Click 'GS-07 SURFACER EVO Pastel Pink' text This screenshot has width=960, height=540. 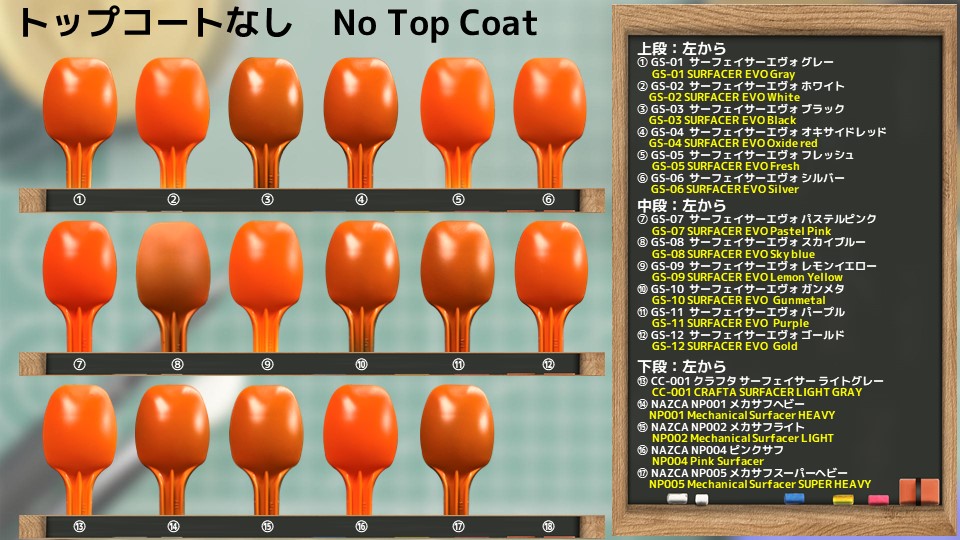[x=741, y=231]
